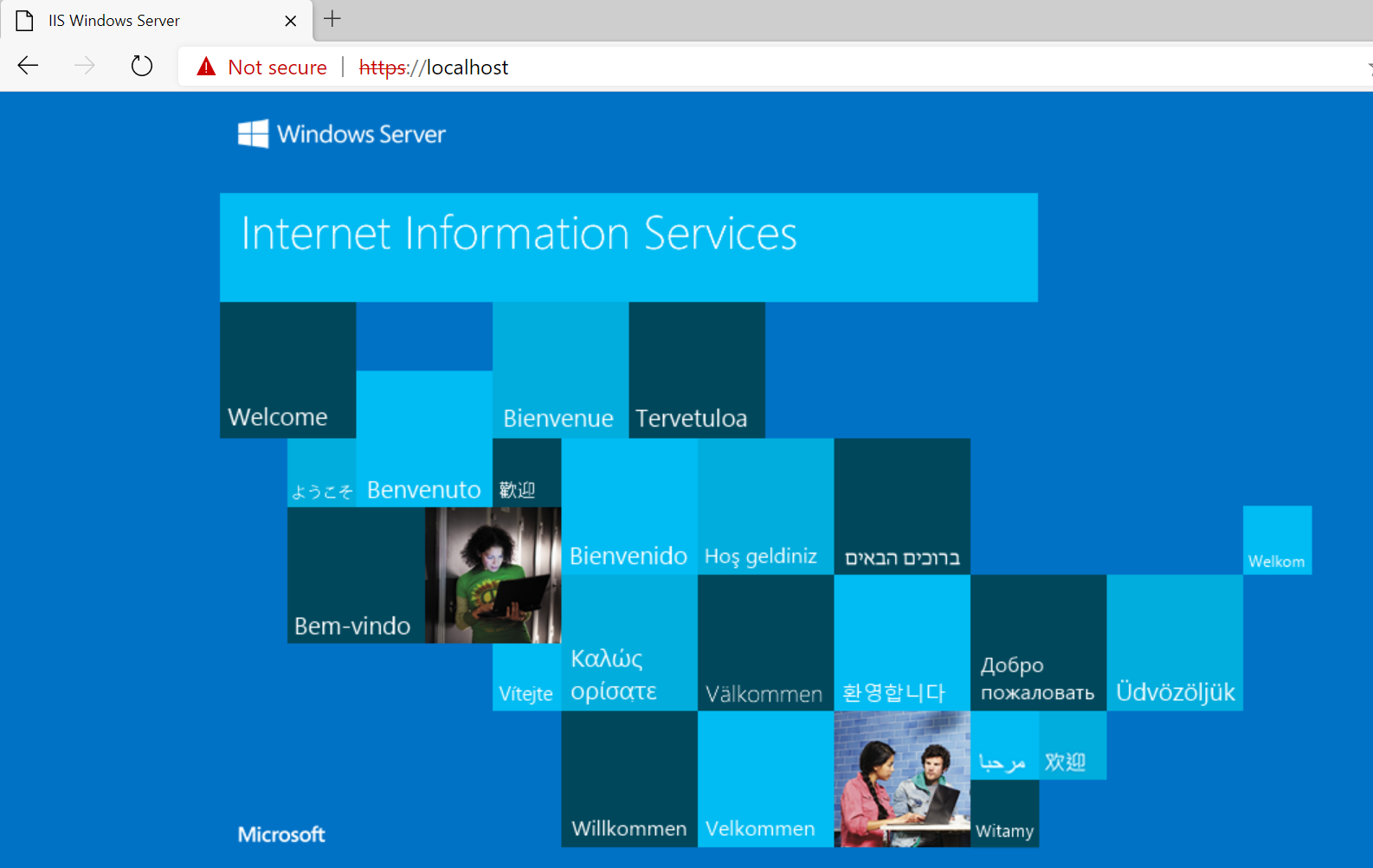This screenshot has height=868, width=1373.
Task: Reload the page with the Refresh icon
Action: (142, 66)
